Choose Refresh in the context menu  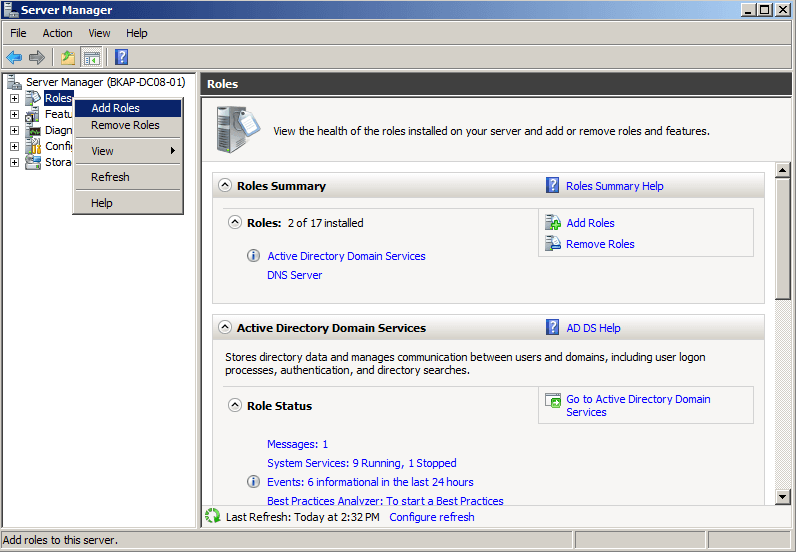(x=128, y=177)
